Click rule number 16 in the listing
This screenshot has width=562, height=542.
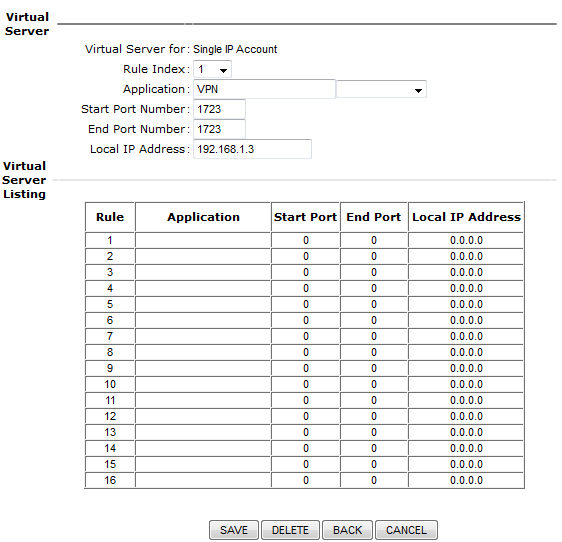[110, 480]
